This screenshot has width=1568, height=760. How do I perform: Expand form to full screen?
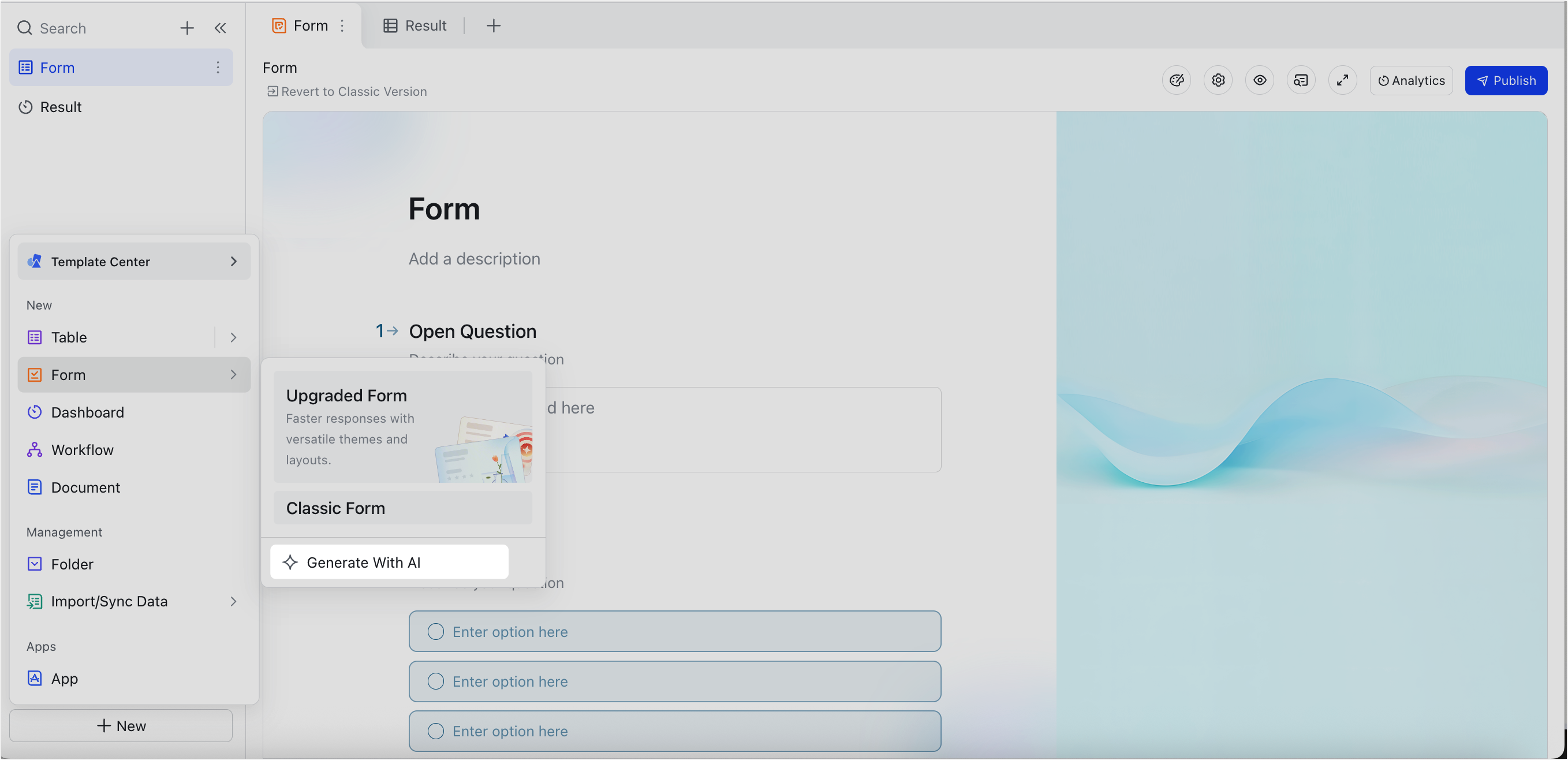[x=1342, y=80]
